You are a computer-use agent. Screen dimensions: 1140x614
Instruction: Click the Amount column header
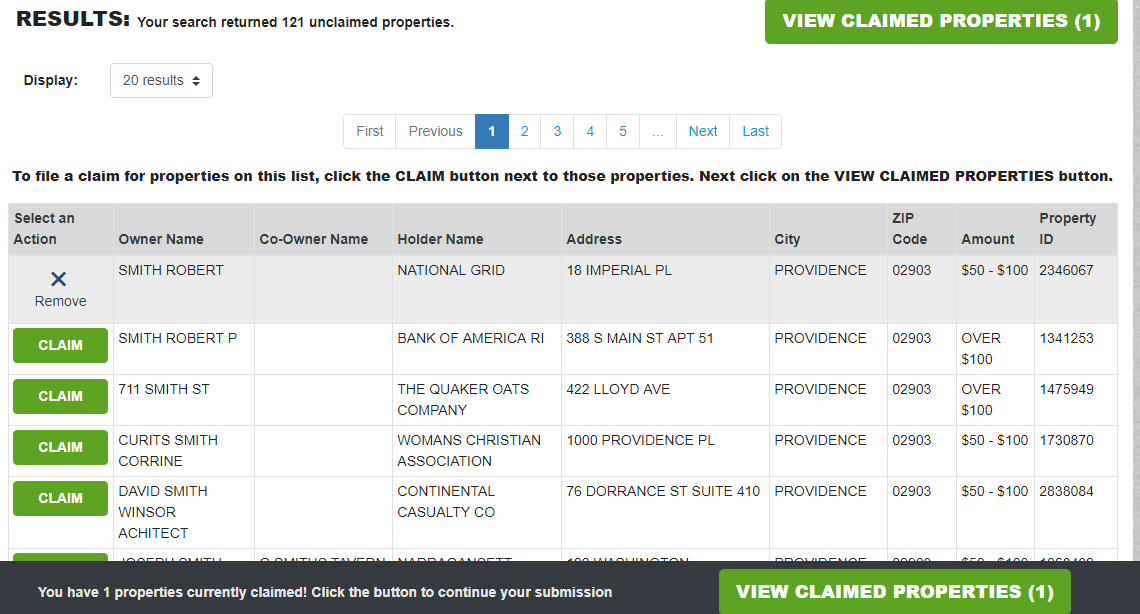pos(987,239)
